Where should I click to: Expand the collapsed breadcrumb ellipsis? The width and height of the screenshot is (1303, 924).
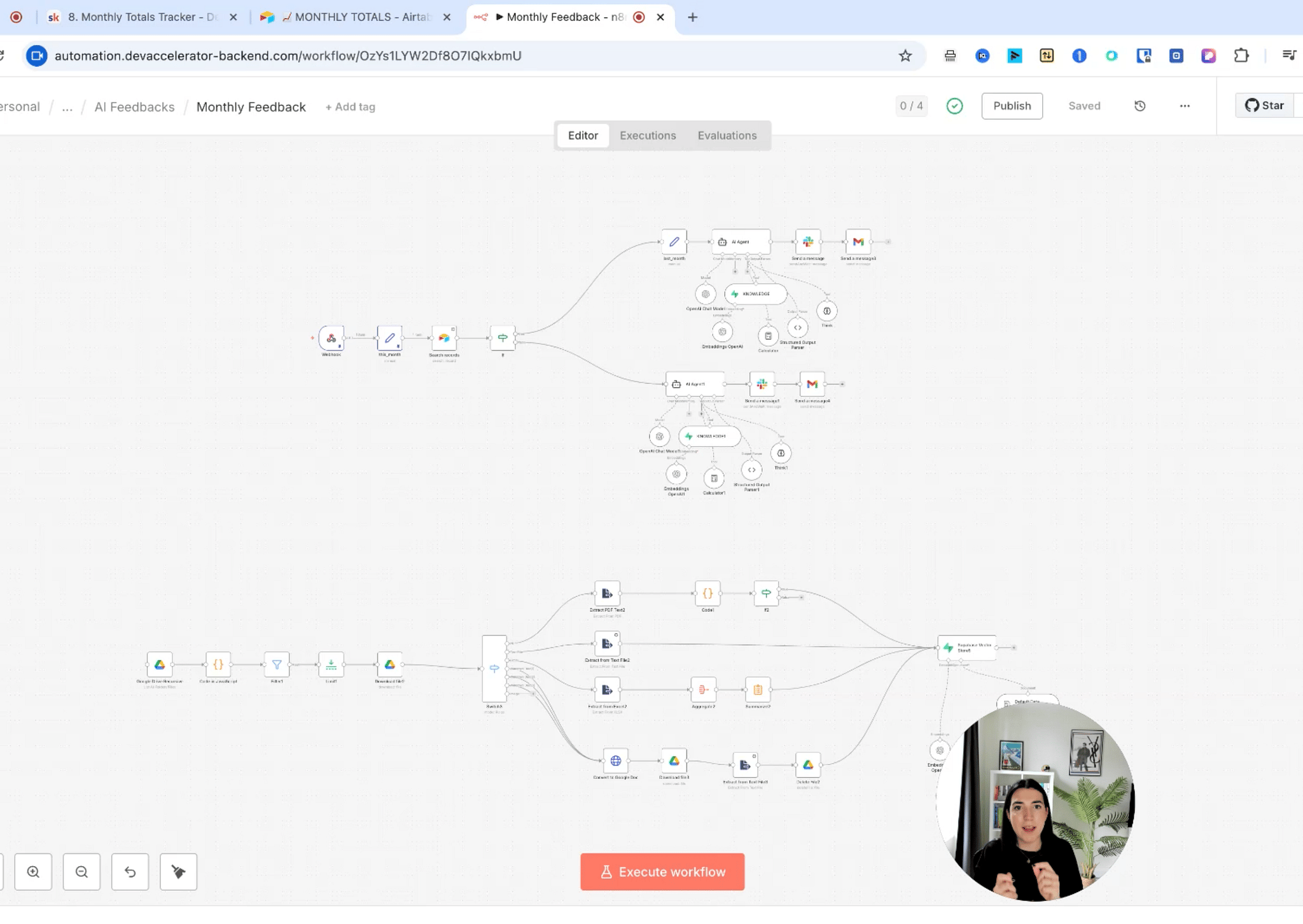point(67,107)
